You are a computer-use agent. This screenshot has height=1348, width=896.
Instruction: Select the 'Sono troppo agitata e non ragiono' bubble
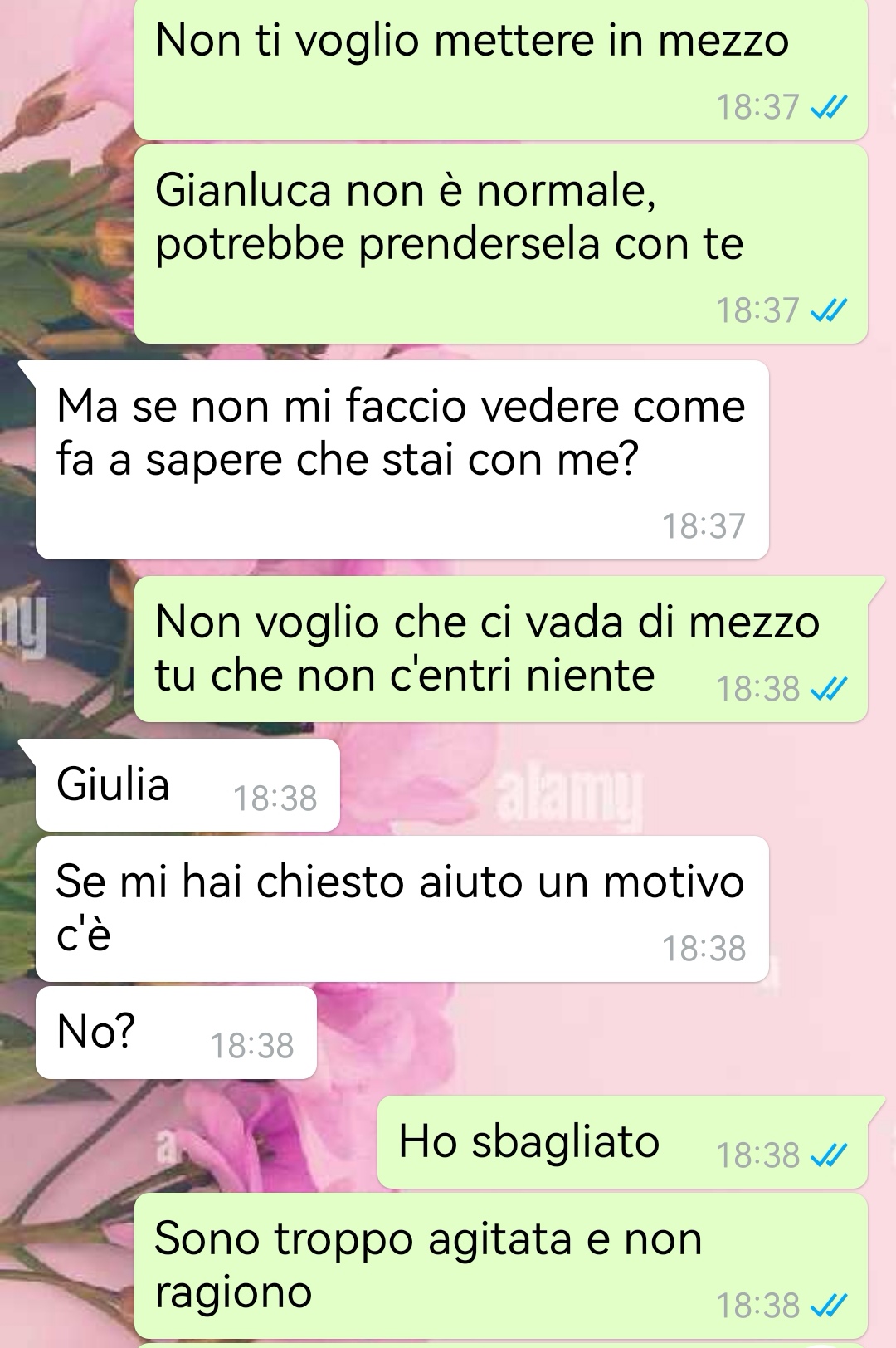[501, 1266]
